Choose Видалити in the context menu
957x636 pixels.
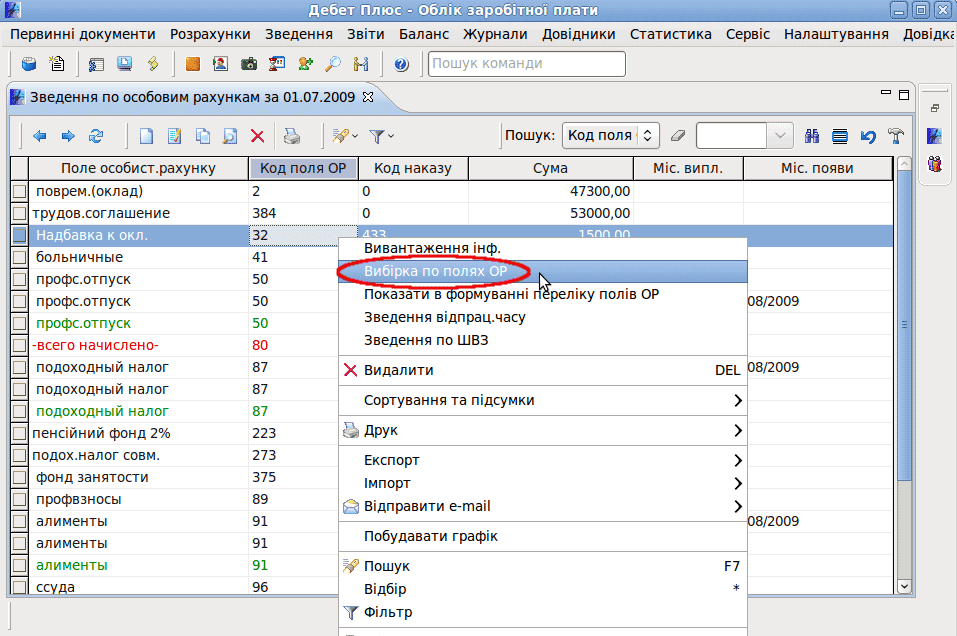pyautogui.click(x=543, y=370)
